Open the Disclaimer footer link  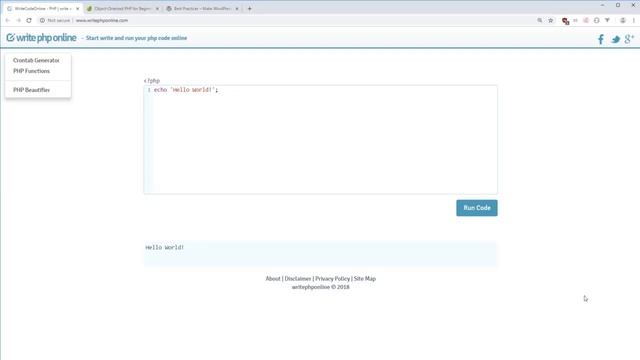[x=298, y=279]
